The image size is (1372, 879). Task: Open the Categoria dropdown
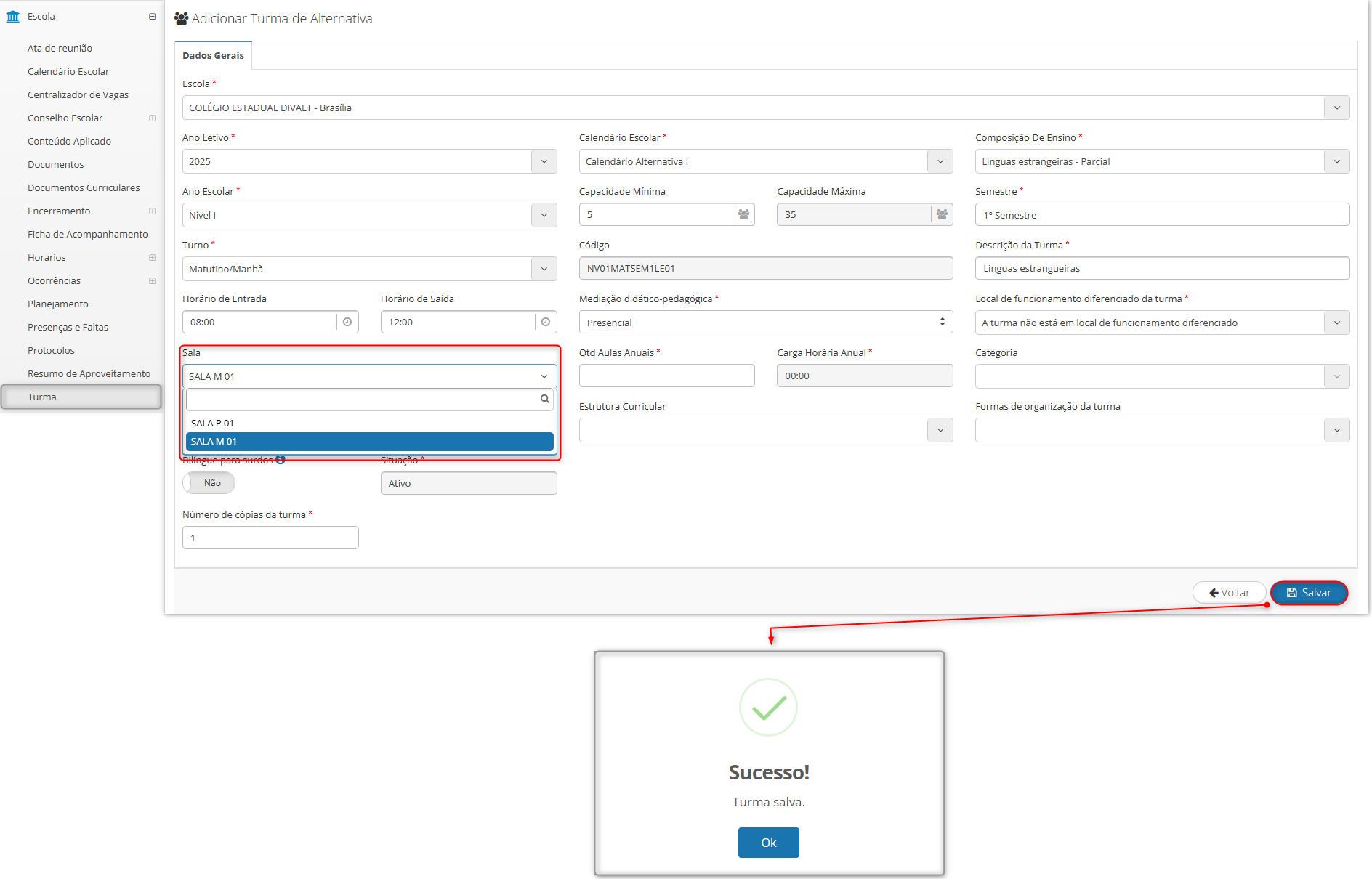point(1162,377)
